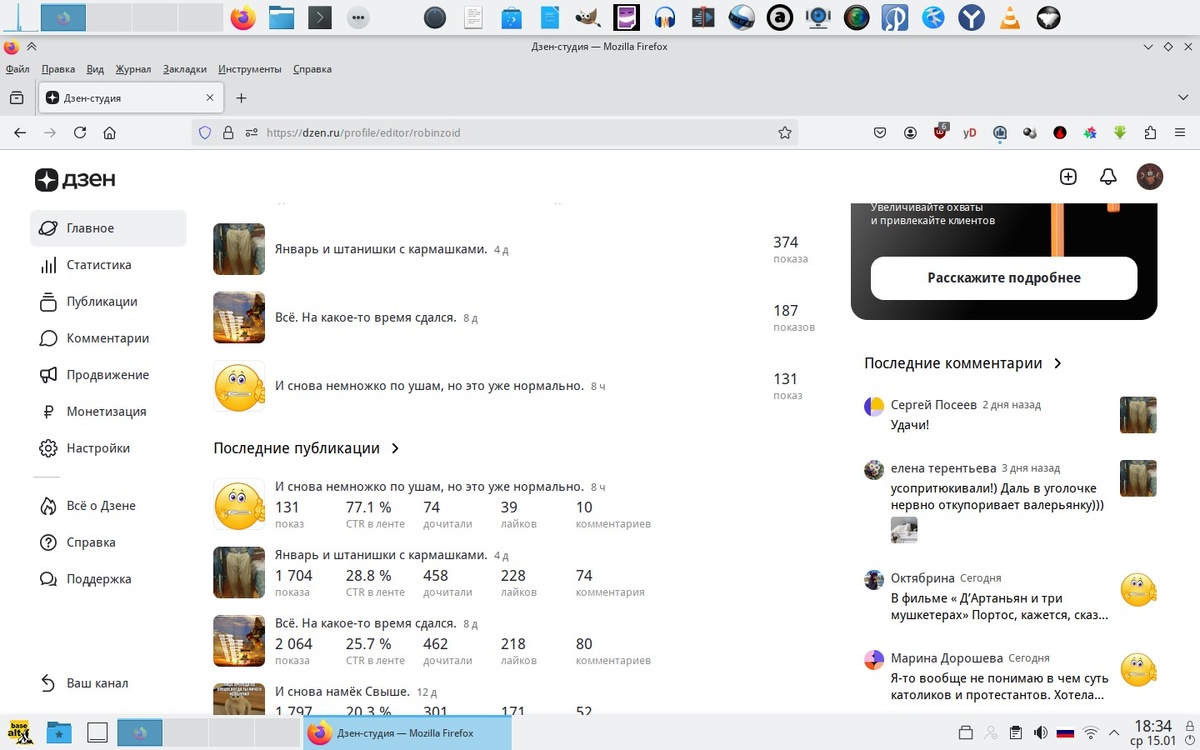This screenshot has width=1200, height=750.
Task: Select the Дзен-студия browser tab
Action: [130, 98]
